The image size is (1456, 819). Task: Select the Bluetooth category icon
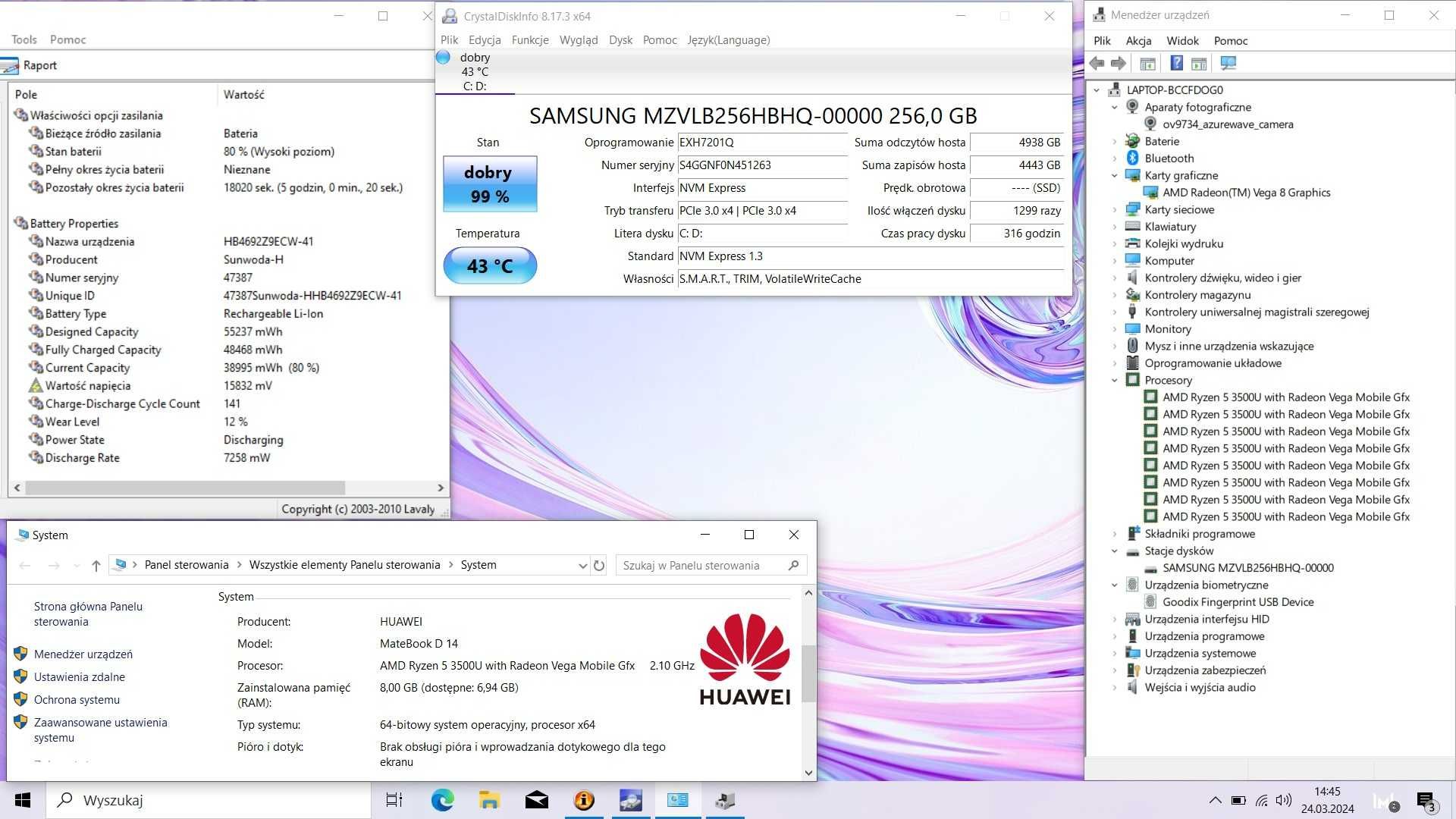1132,158
